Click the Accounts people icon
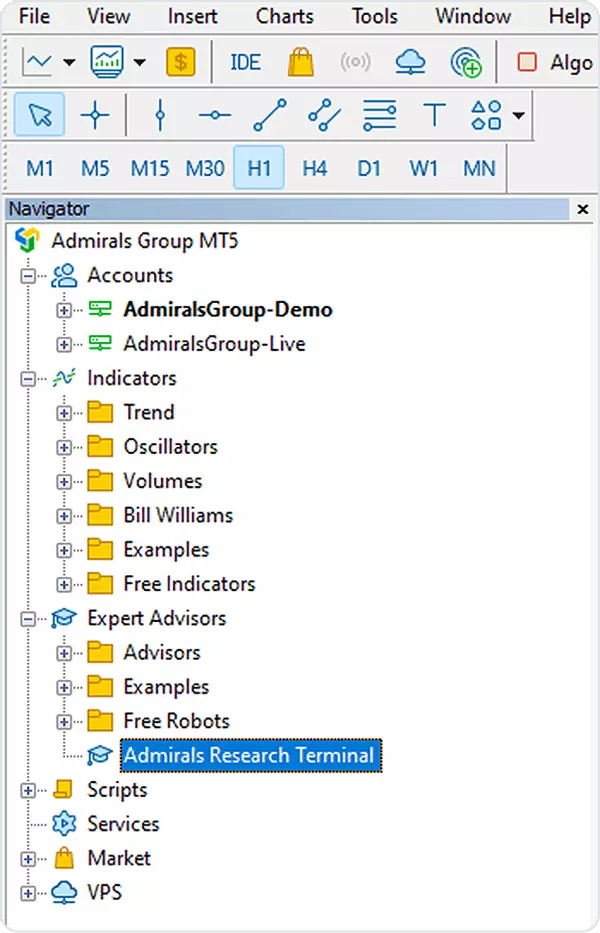Viewport: 600px width, 933px height. (x=64, y=275)
